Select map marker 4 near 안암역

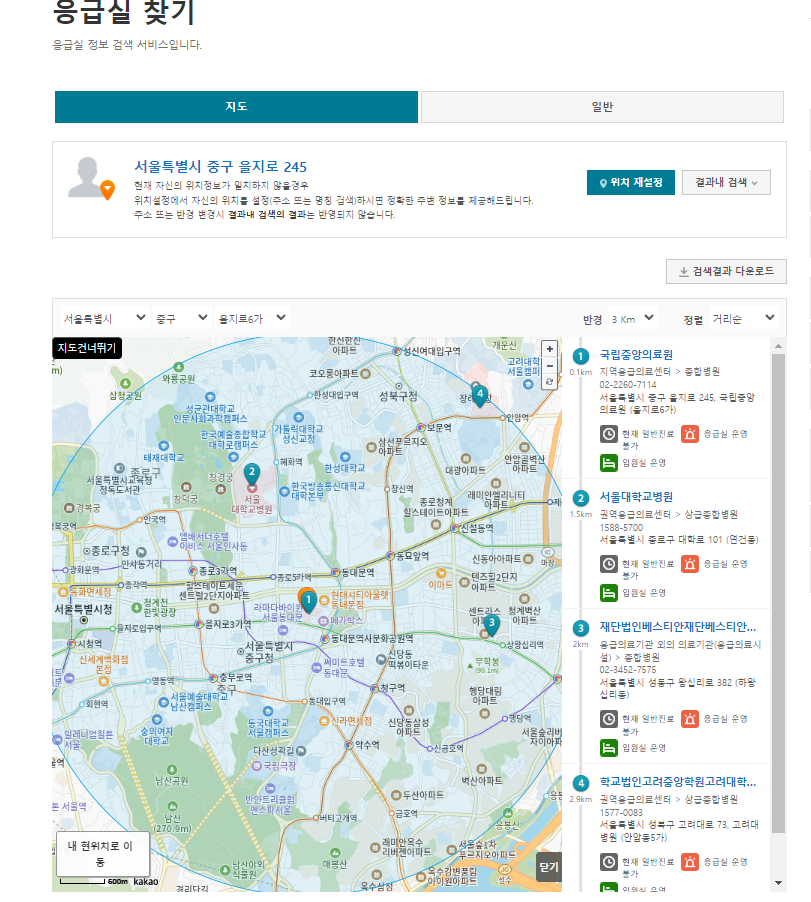[x=480, y=395]
